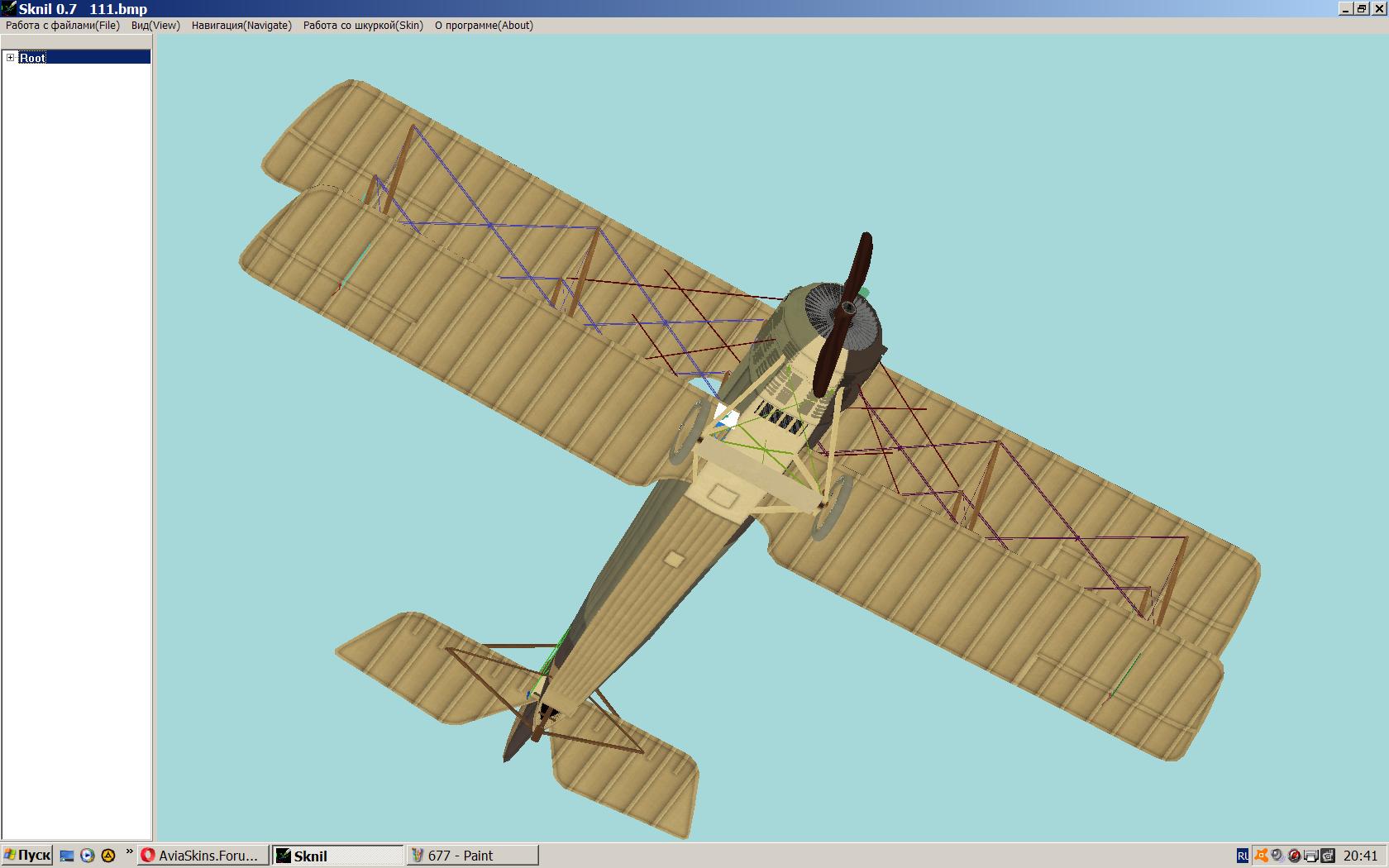Click the system clock showing 20:41
1389x868 pixels.
click(x=1361, y=856)
